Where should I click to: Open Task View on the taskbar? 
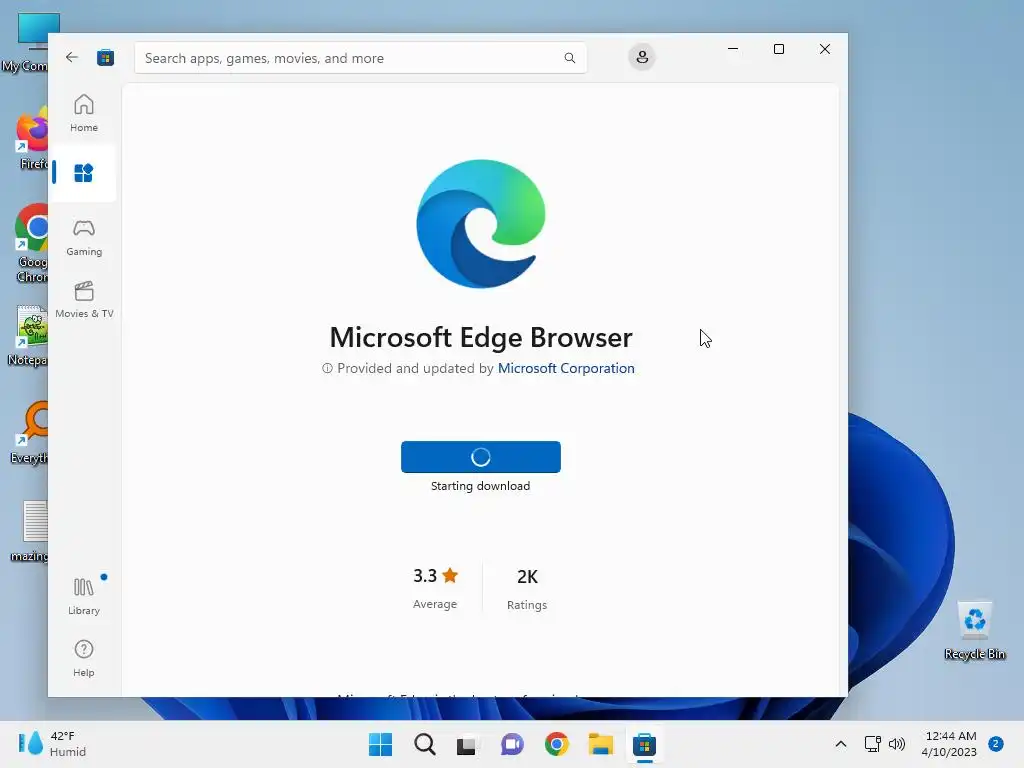467,744
